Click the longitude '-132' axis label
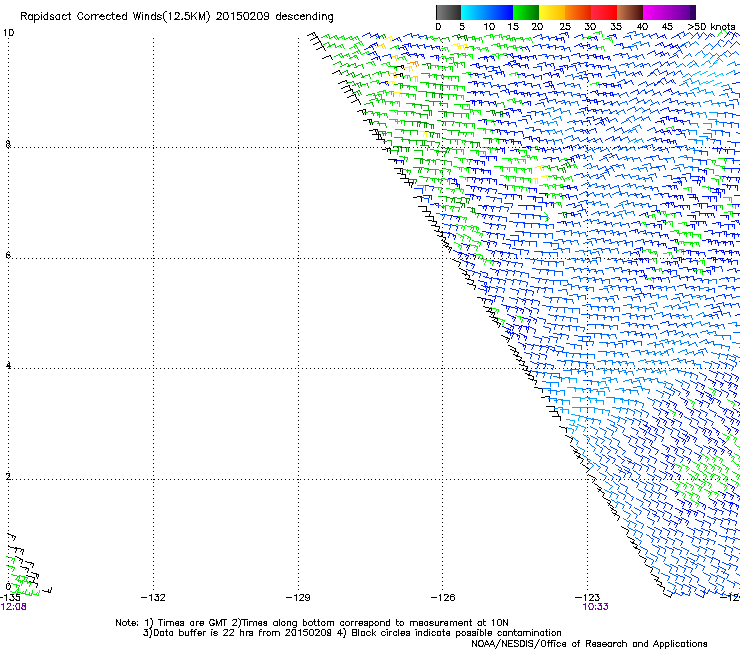Viewport: 740px width, 650px height. pyautogui.click(x=153, y=598)
